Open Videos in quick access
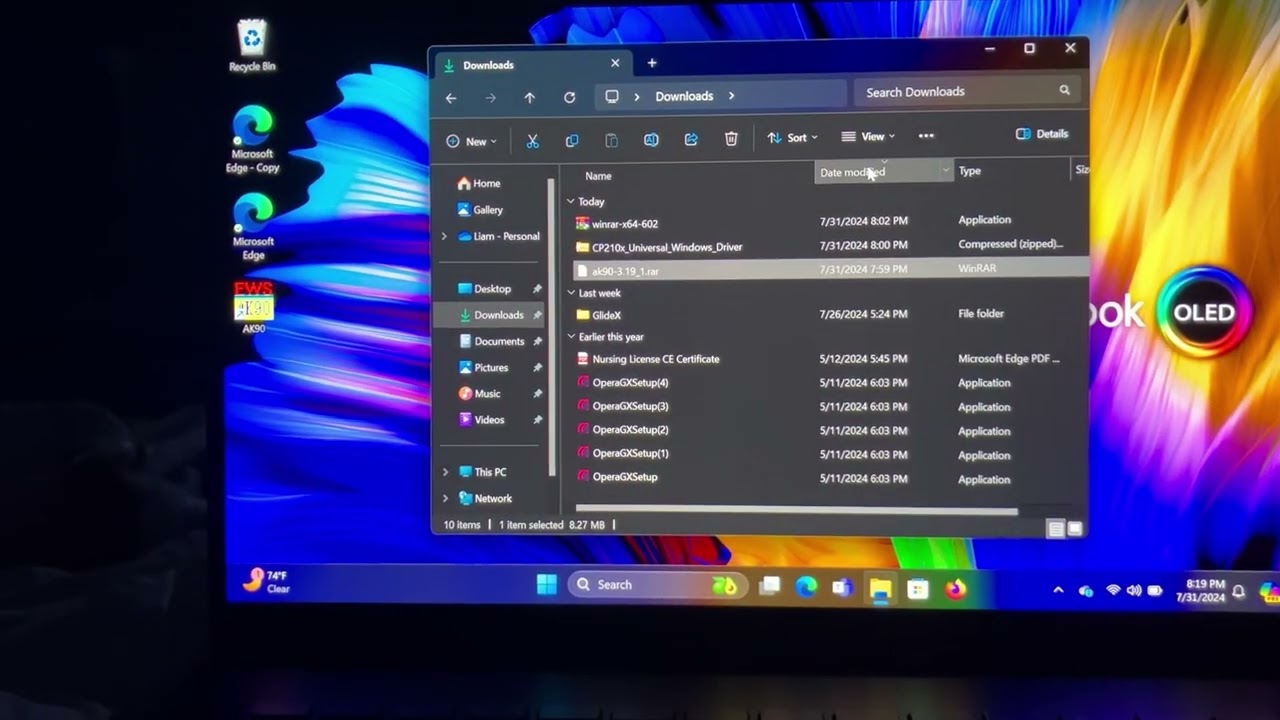Viewport: 1280px width, 720px height. 481,420
